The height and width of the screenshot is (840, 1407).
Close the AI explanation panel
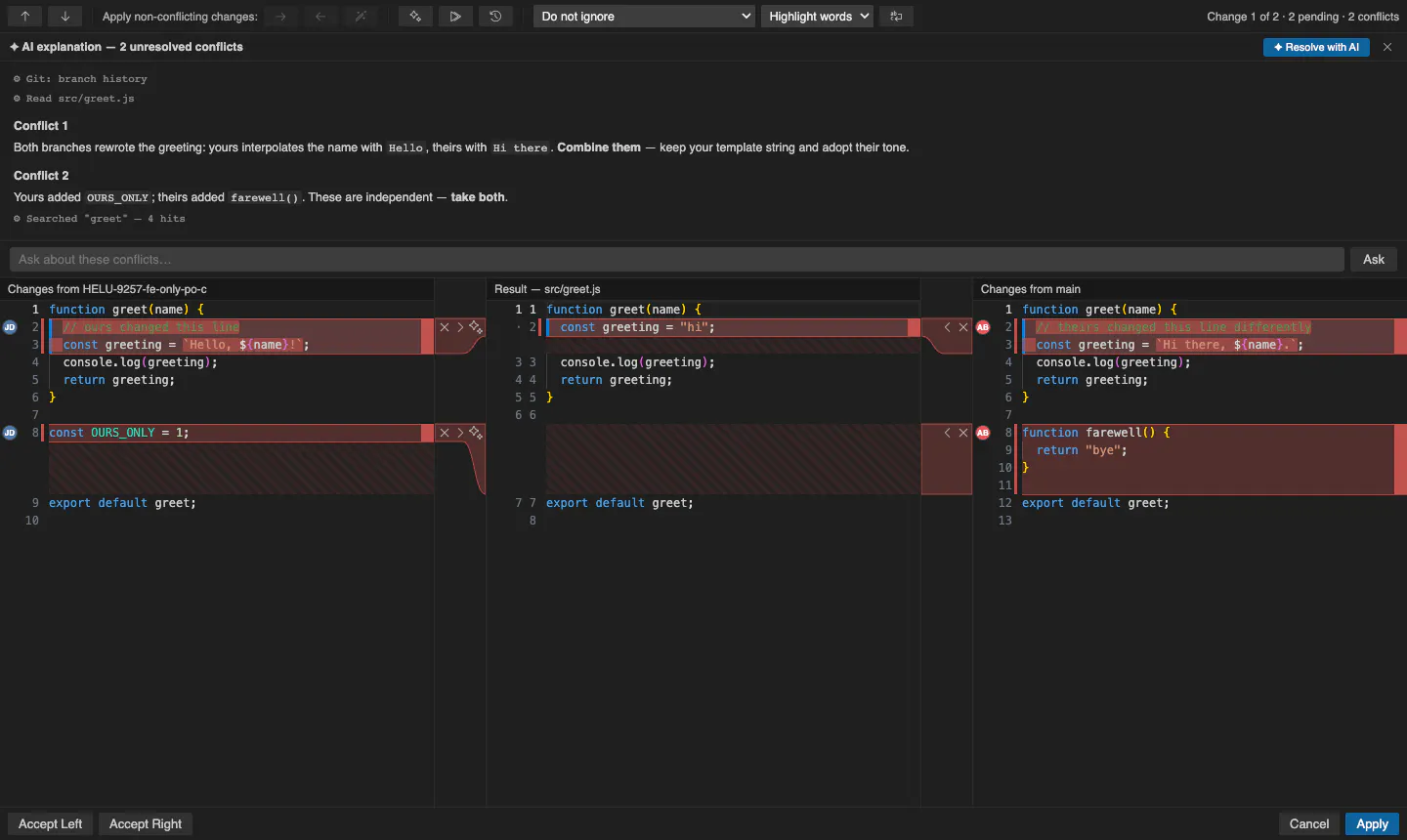click(1387, 47)
